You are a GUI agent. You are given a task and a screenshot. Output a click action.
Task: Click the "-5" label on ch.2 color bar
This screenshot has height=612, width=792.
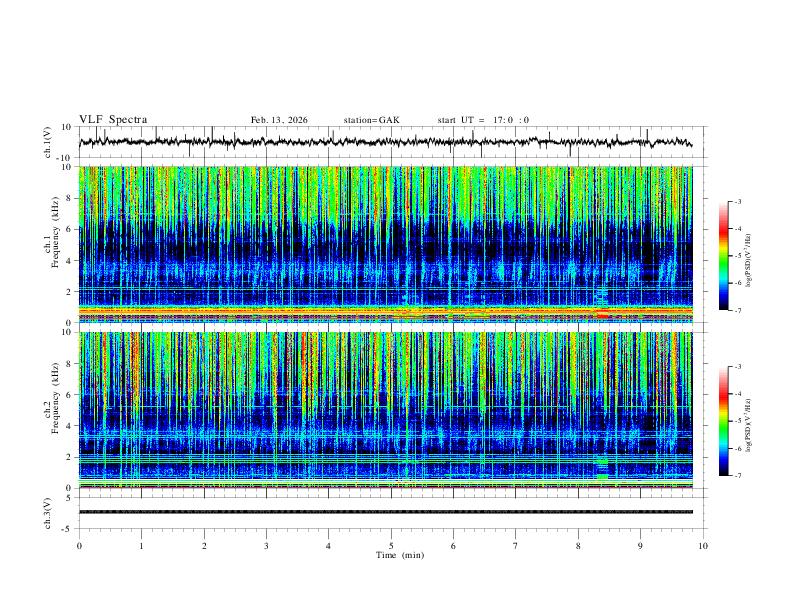tap(737, 421)
